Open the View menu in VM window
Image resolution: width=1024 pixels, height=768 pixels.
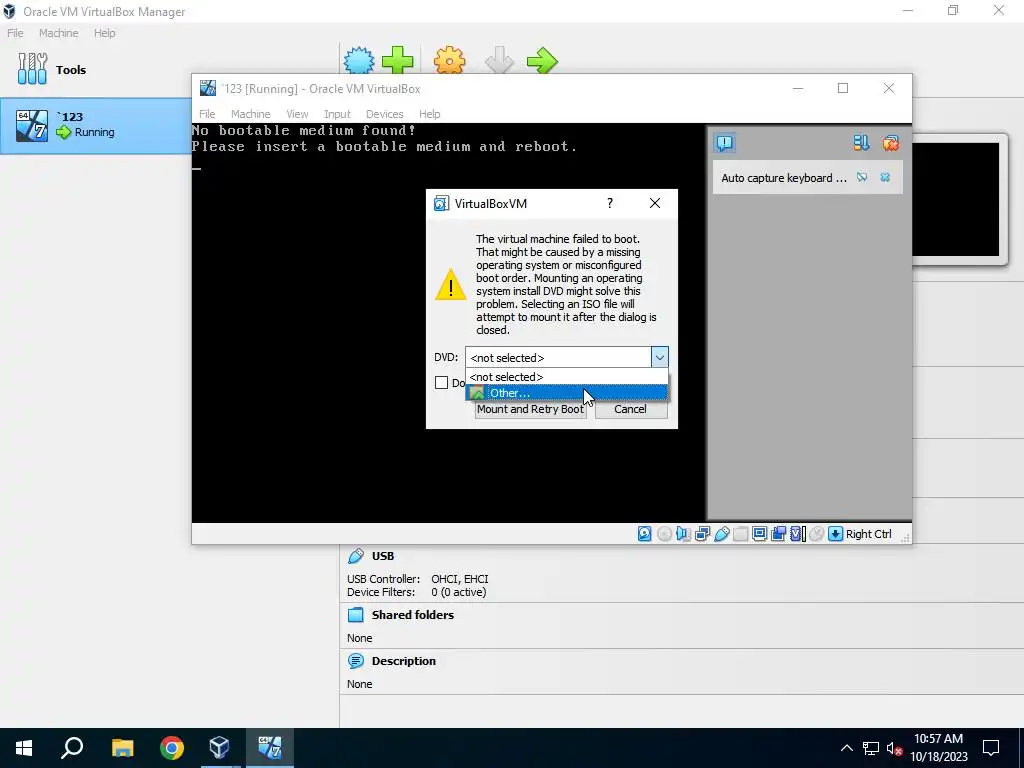(x=297, y=114)
